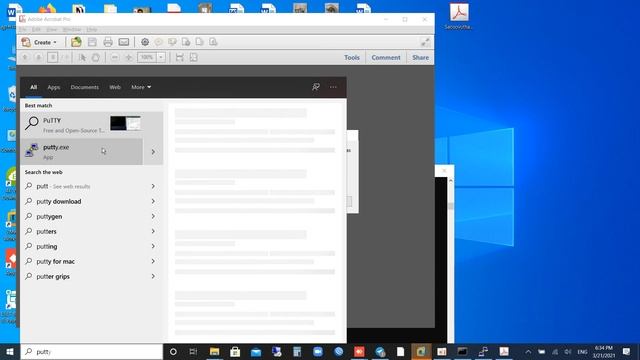Open File Explorer from taskbar
640x360 pixels.
[x=214, y=351]
